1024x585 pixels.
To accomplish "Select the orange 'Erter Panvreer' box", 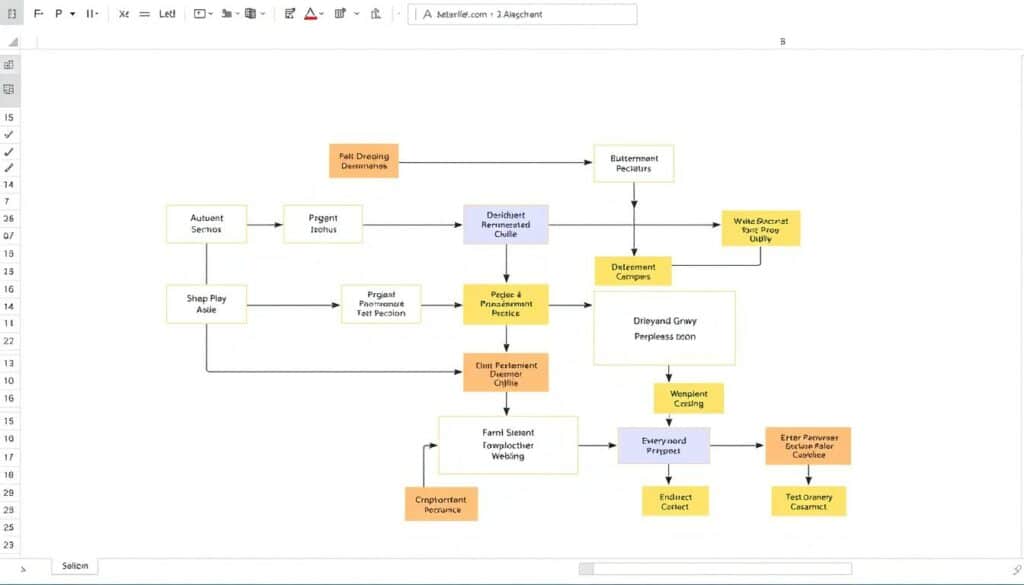I will pyautogui.click(x=808, y=445).
